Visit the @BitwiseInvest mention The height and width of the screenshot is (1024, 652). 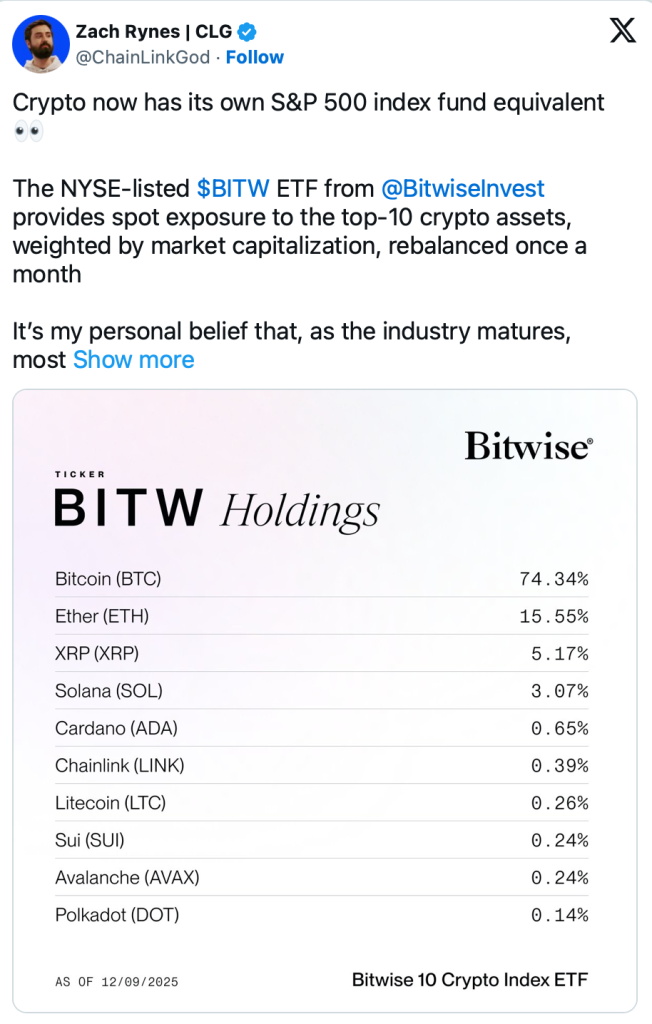click(463, 188)
